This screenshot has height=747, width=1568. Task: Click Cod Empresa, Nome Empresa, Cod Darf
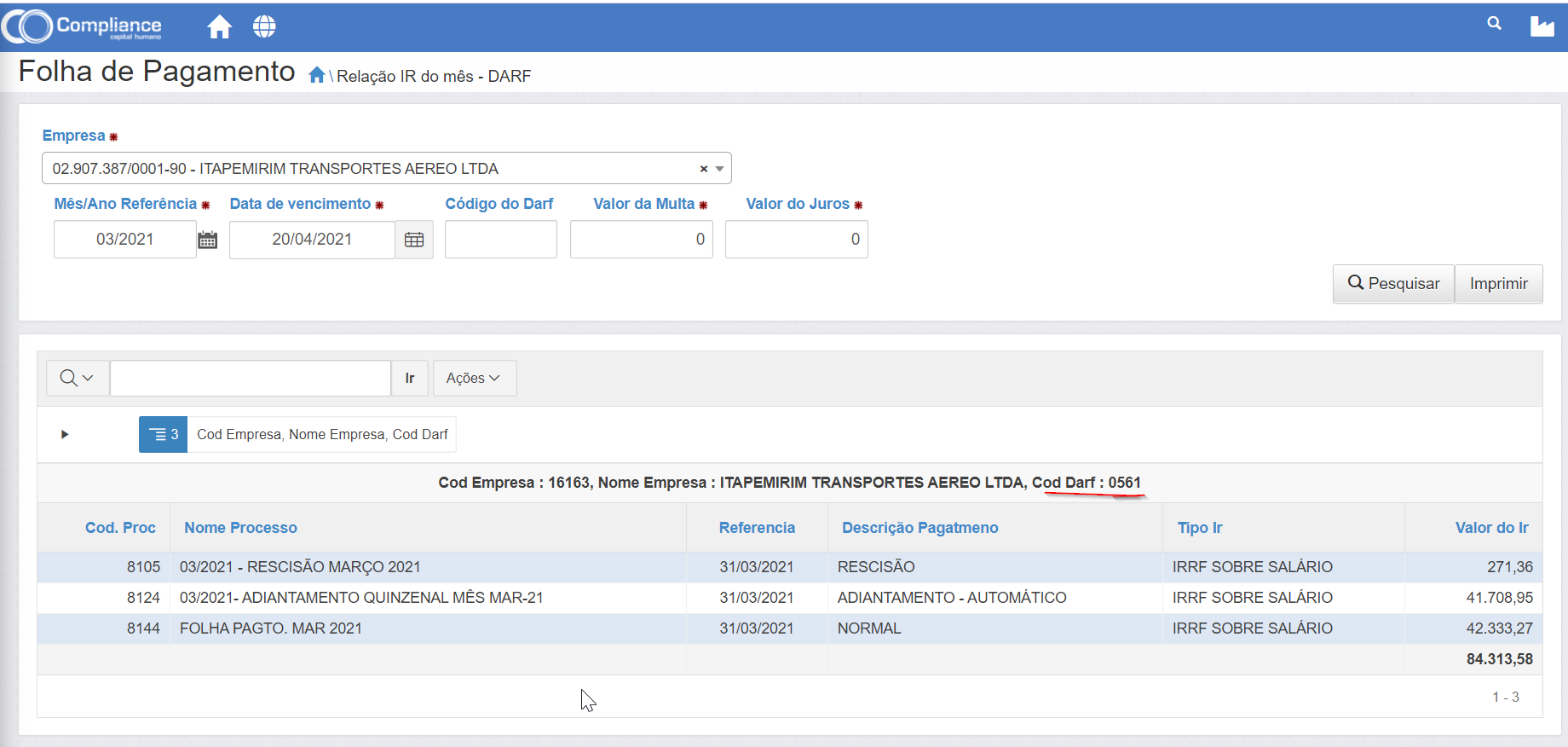[x=322, y=435]
